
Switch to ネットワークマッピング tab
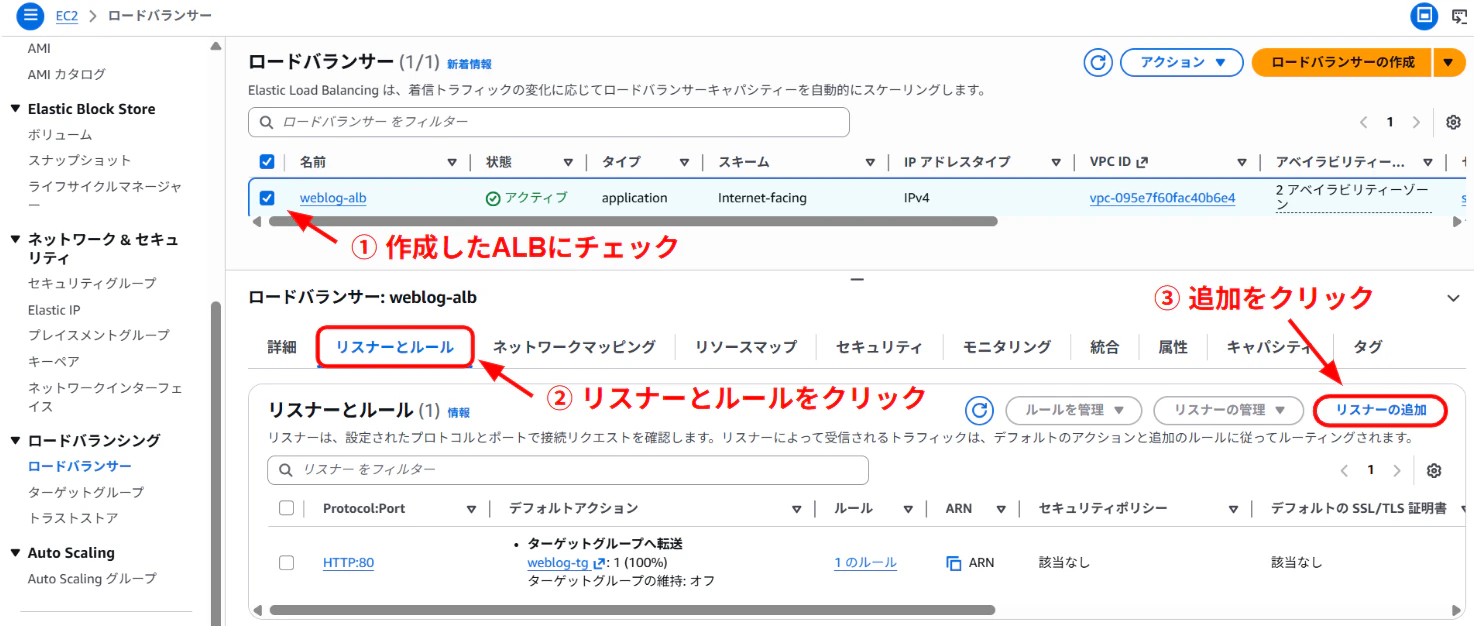[574, 347]
